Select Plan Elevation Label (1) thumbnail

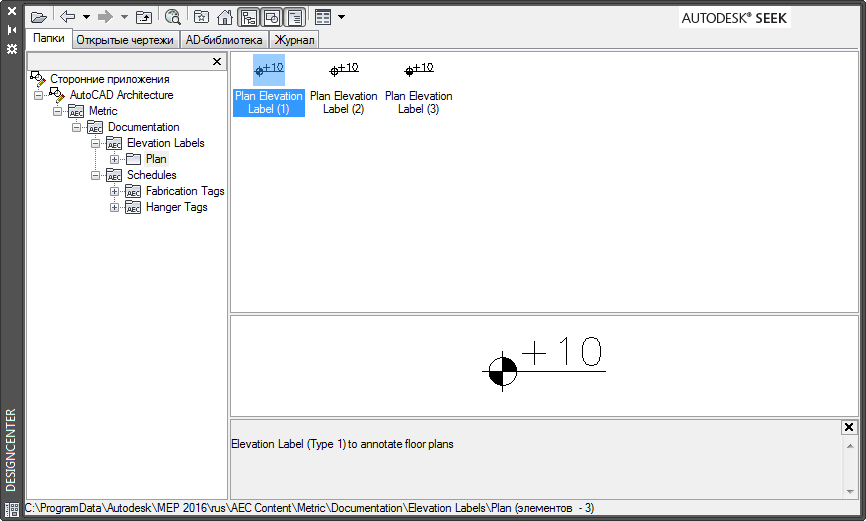[269, 70]
